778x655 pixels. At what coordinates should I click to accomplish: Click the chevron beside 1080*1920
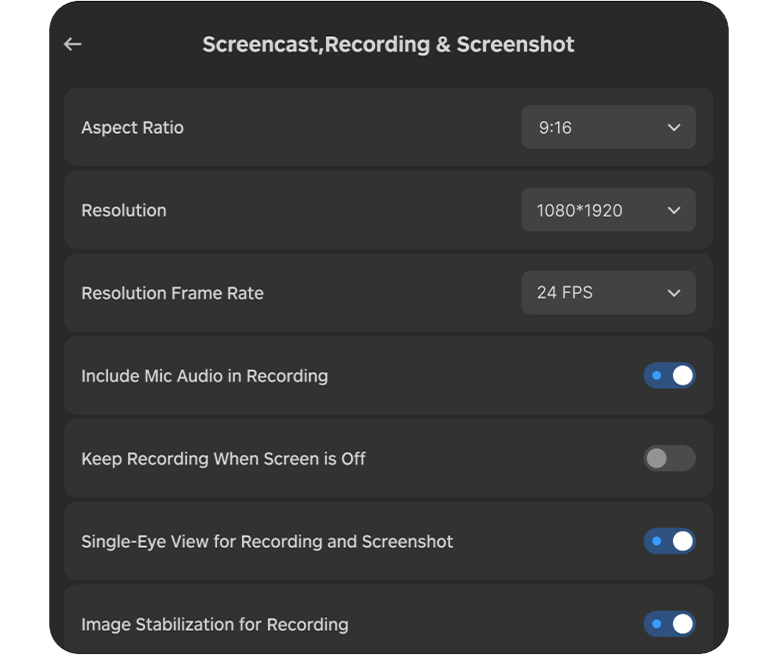pyautogui.click(x=674, y=211)
